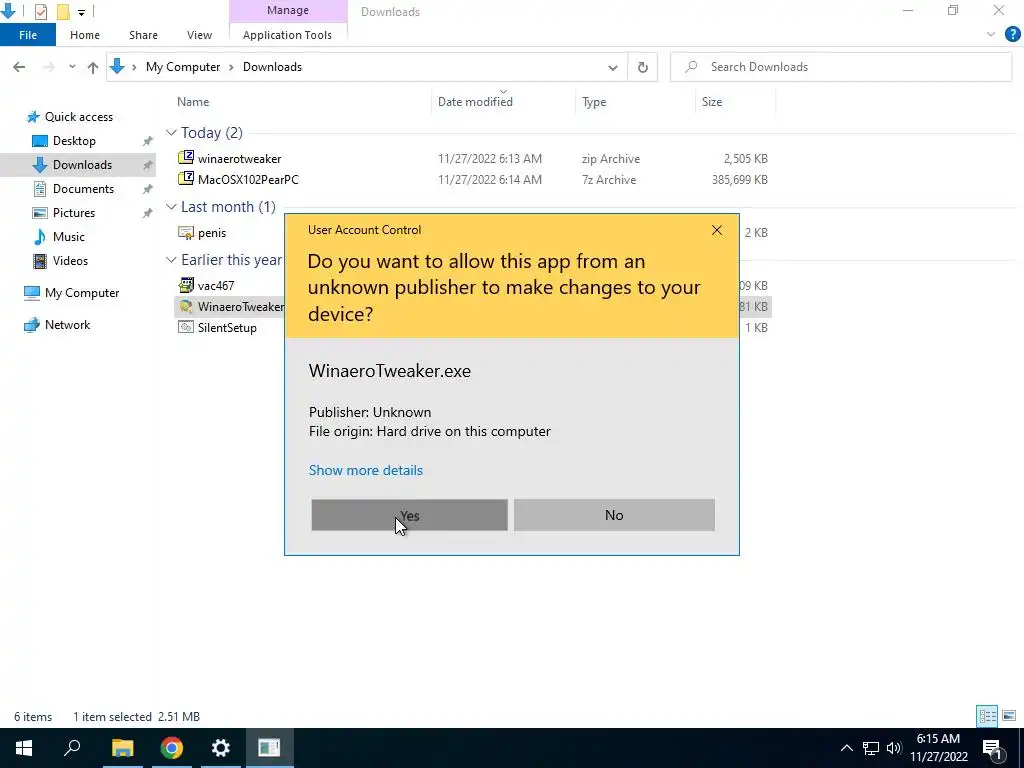This screenshot has width=1024, height=768.
Task: Select Network in navigation pane
Action: (67, 325)
